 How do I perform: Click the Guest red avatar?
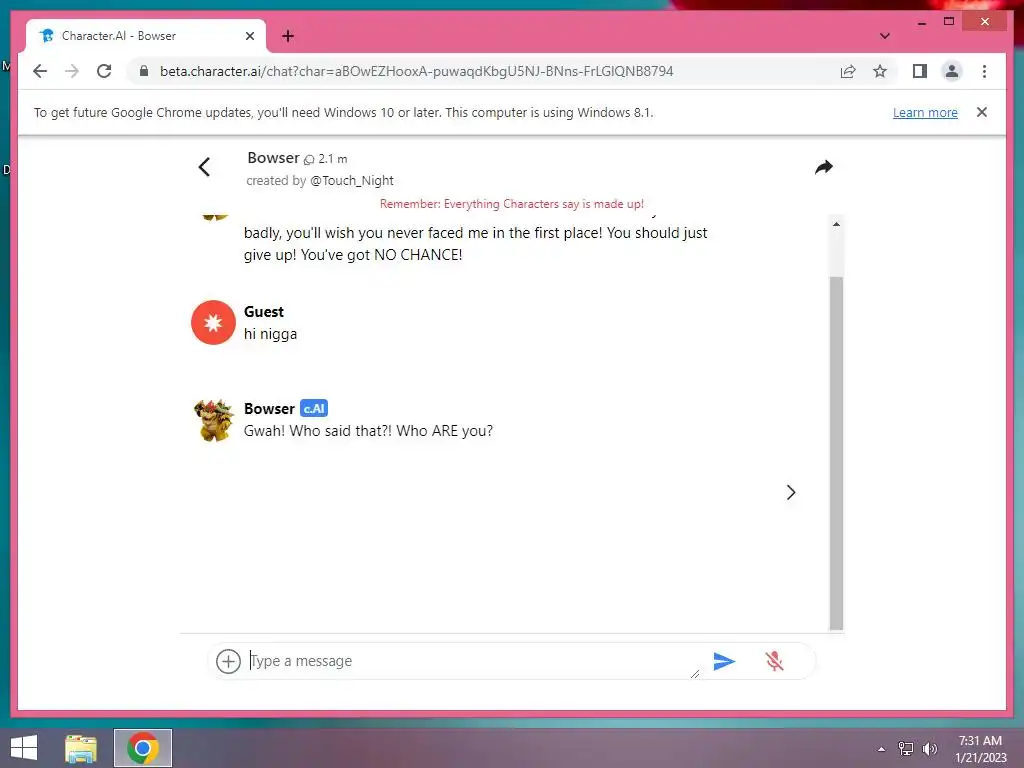(x=213, y=323)
